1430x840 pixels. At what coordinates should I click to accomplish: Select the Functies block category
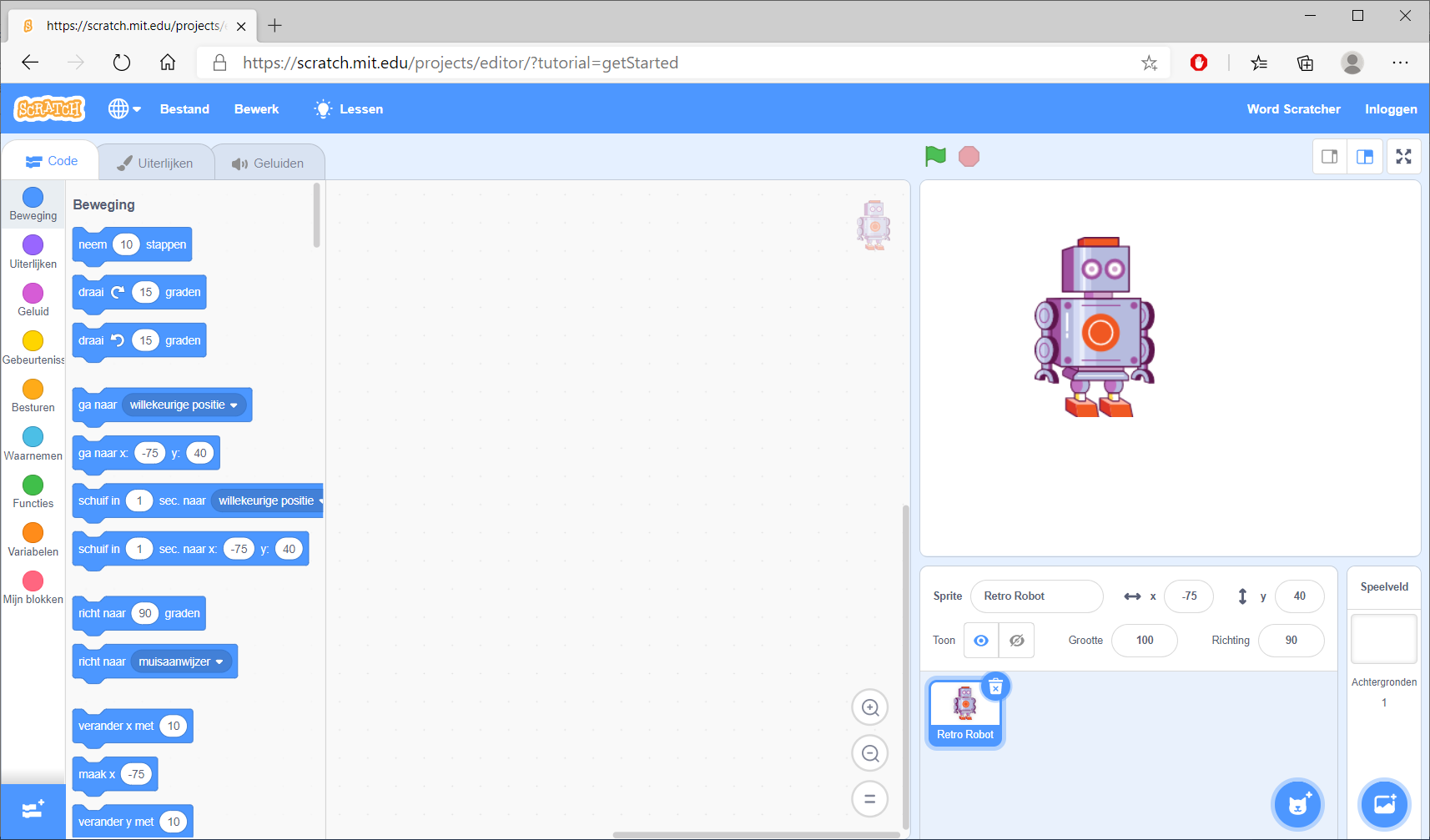click(33, 493)
